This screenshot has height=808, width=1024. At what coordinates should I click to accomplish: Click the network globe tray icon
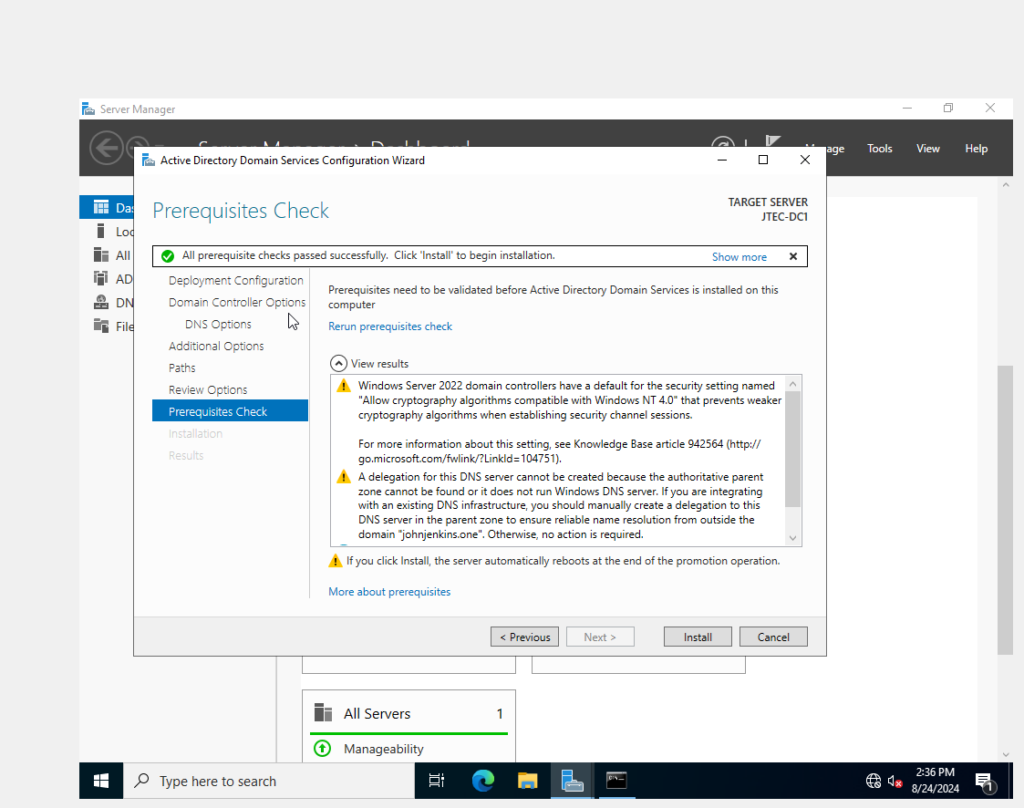pos(873,781)
